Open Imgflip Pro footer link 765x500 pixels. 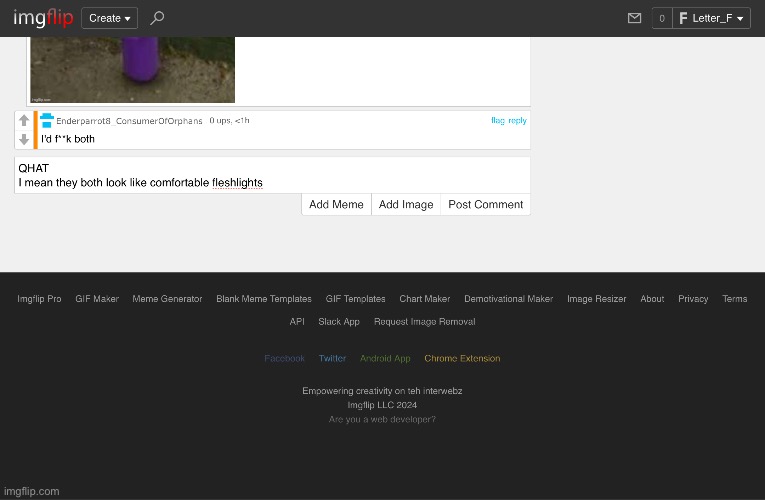pyautogui.click(x=40, y=299)
